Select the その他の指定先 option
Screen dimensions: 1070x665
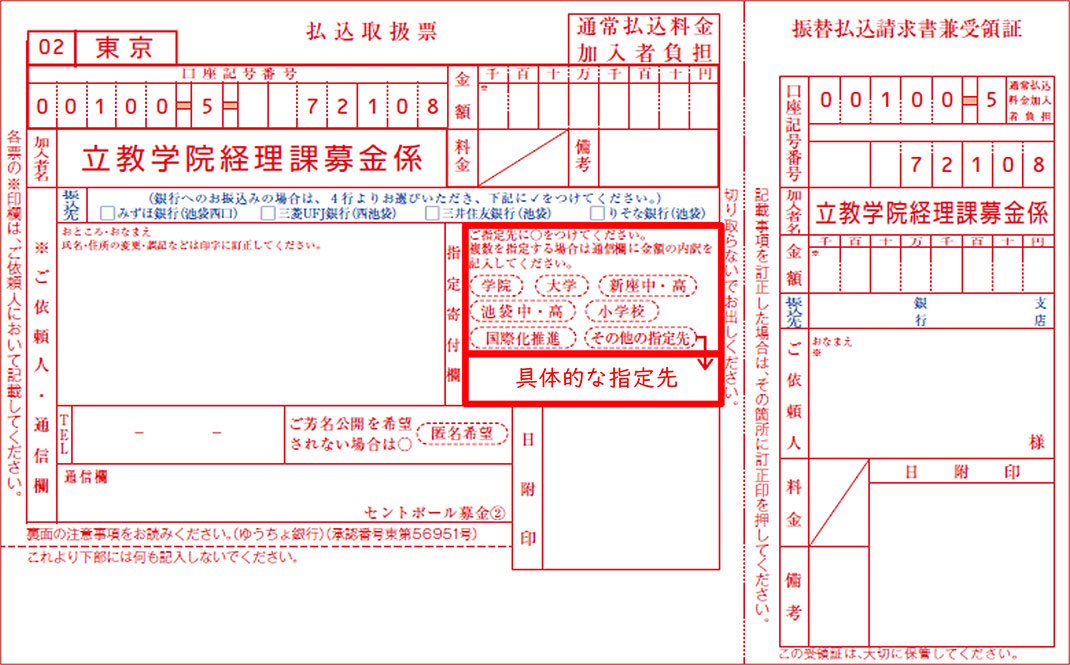pyautogui.click(x=639, y=338)
